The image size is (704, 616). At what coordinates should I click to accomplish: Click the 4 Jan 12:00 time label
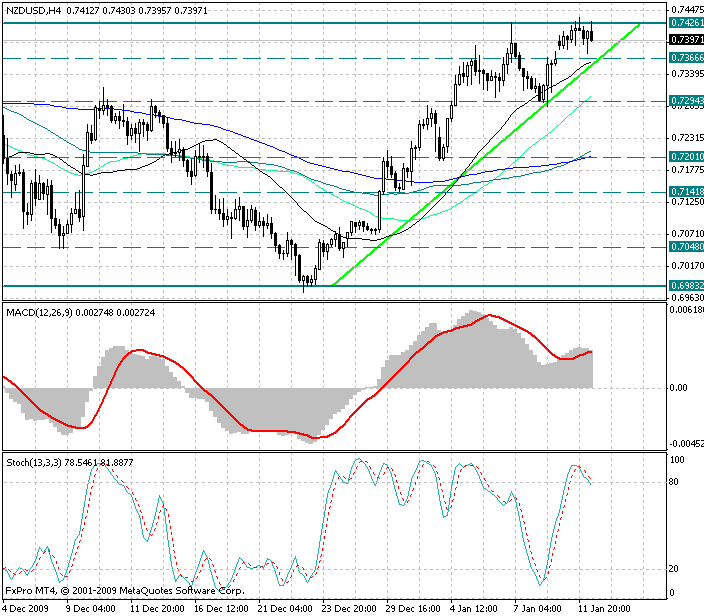(x=475, y=609)
